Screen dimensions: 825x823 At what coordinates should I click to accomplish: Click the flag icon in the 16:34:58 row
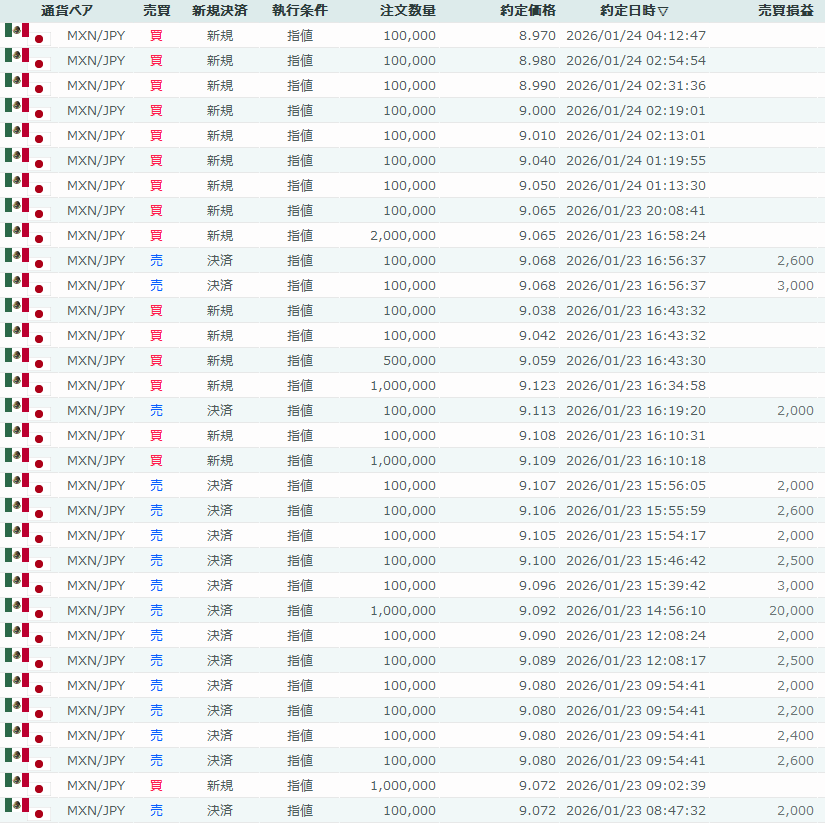tap(27, 385)
